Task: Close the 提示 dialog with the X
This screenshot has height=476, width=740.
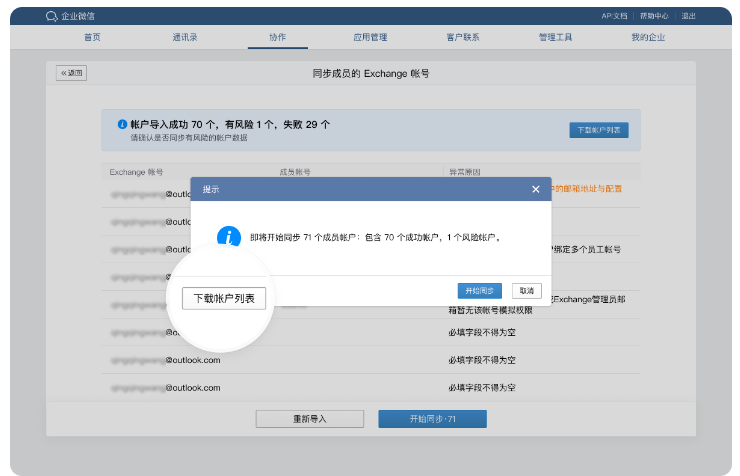Action: point(536,189)
